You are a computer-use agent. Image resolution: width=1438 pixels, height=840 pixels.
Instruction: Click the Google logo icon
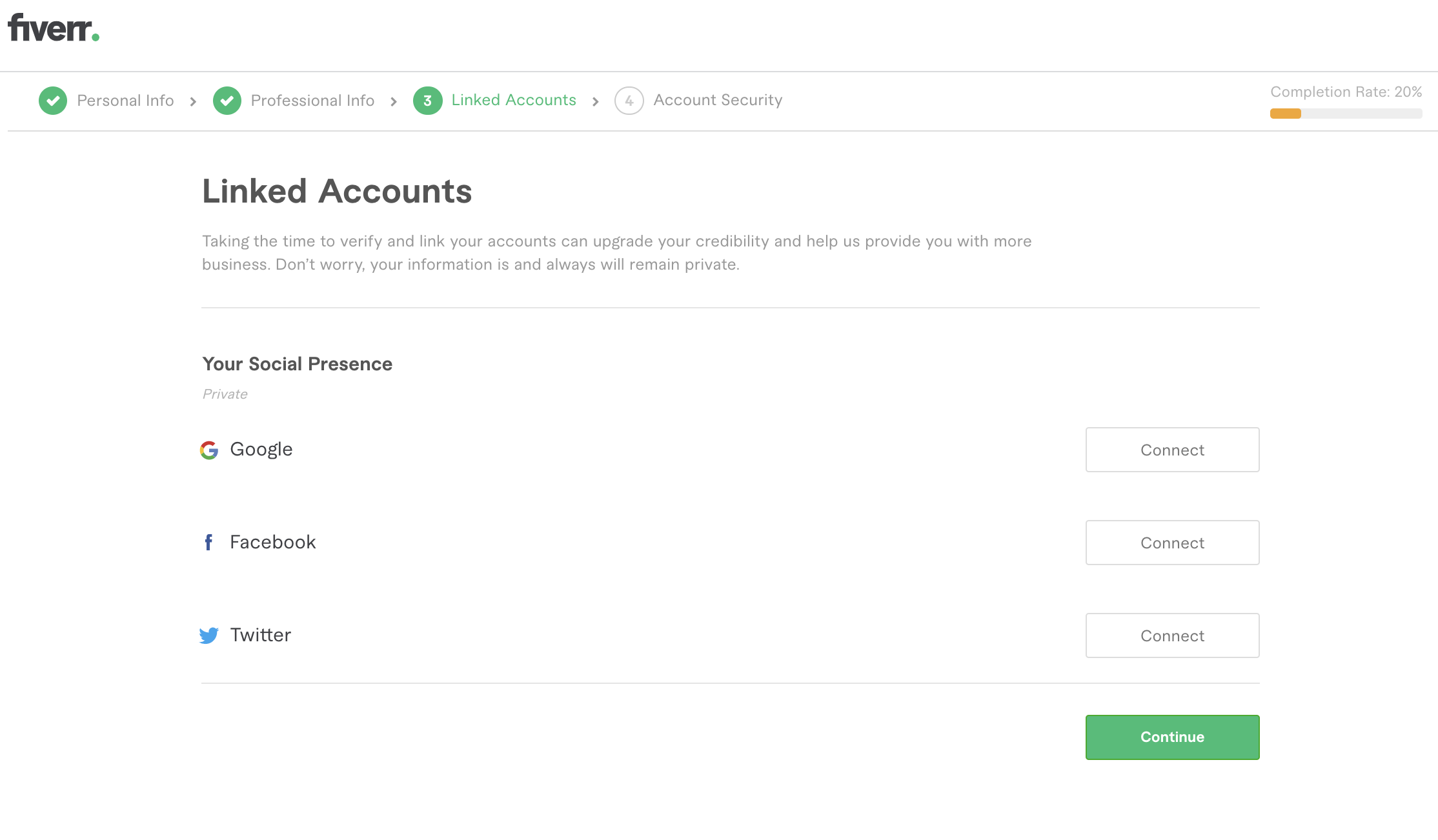[209, 450]
